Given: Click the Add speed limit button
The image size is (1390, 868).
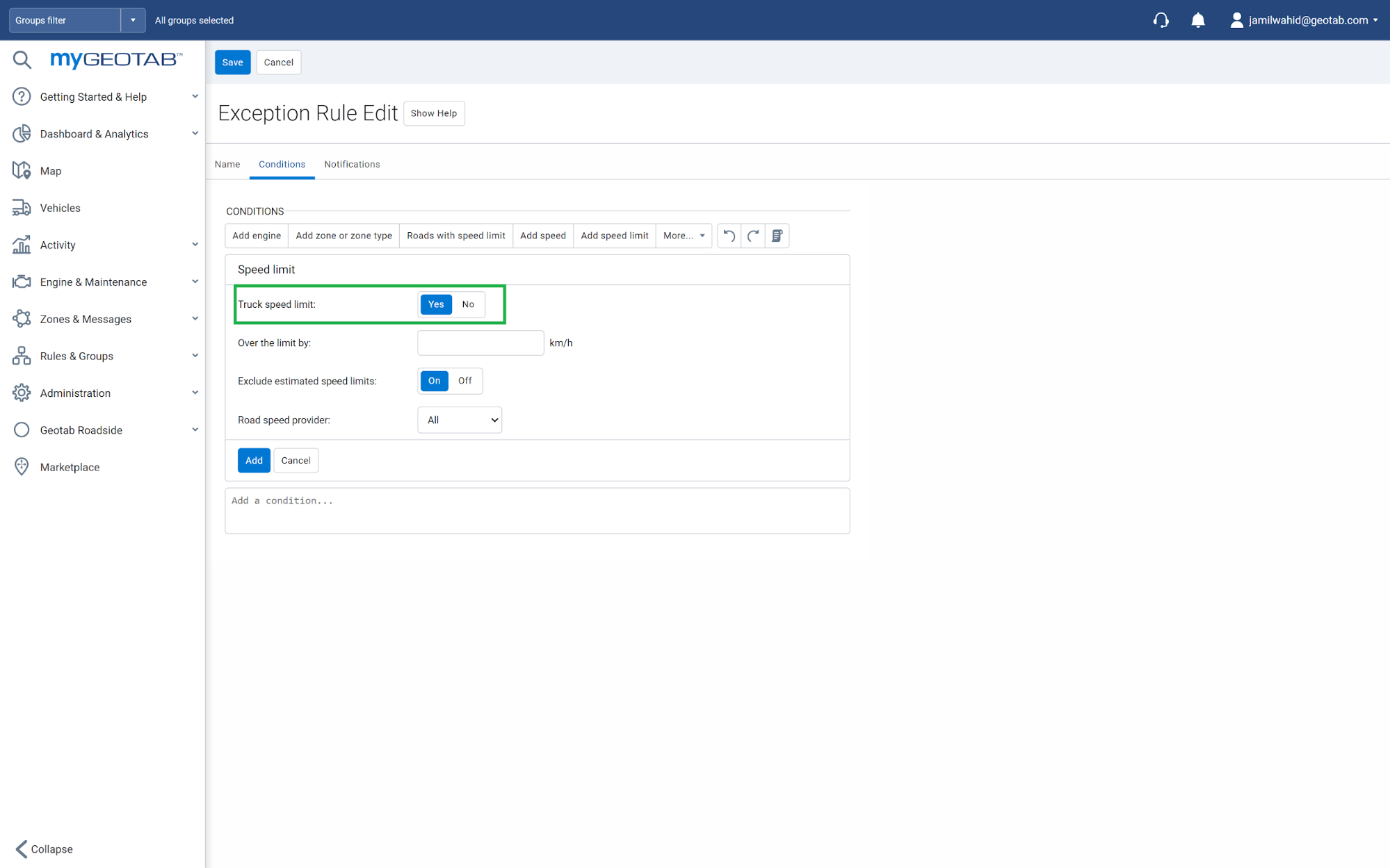Looking at the screenshot, I should tap(614, 236).
